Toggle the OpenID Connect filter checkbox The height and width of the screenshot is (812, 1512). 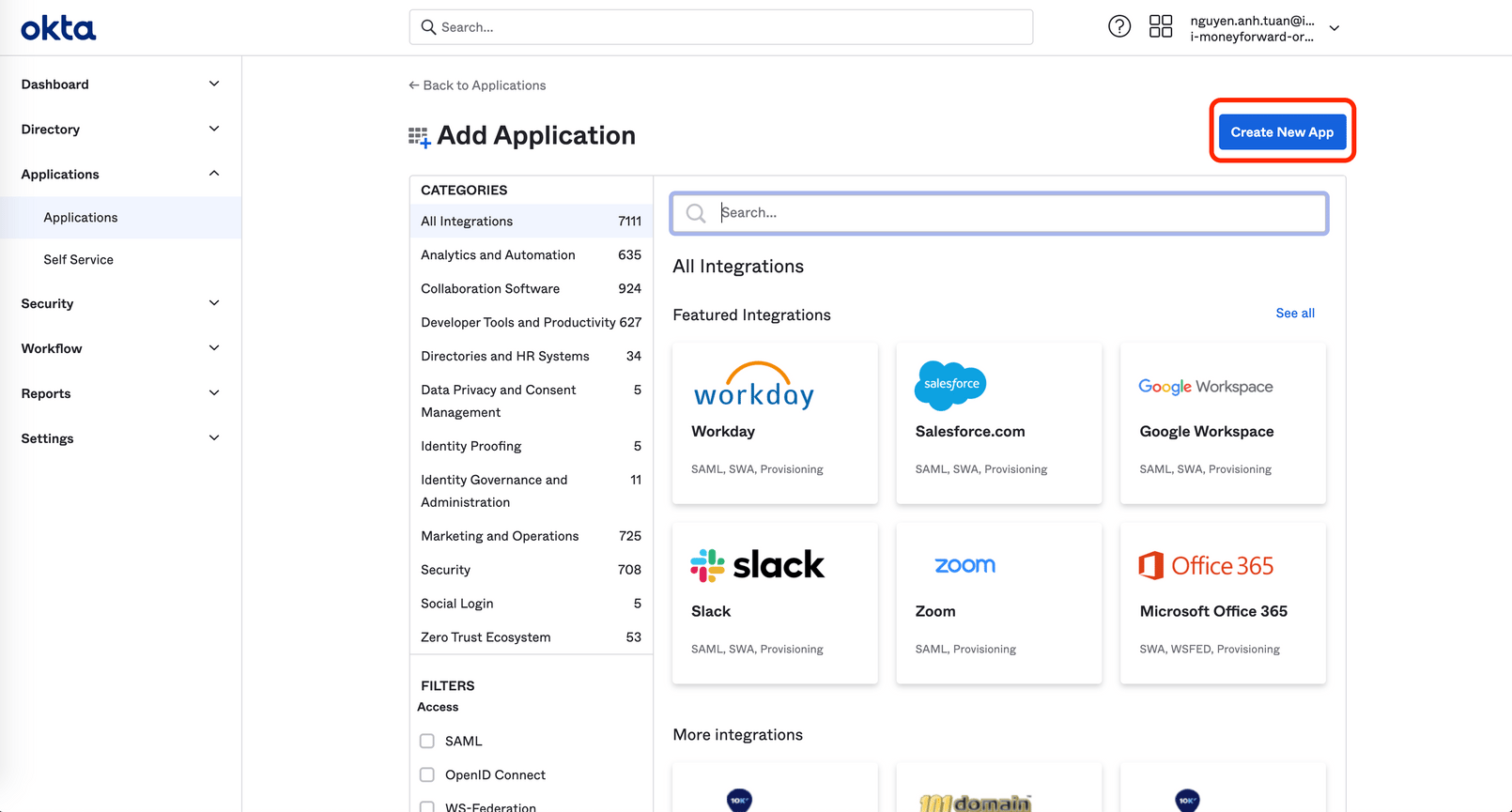427,774
